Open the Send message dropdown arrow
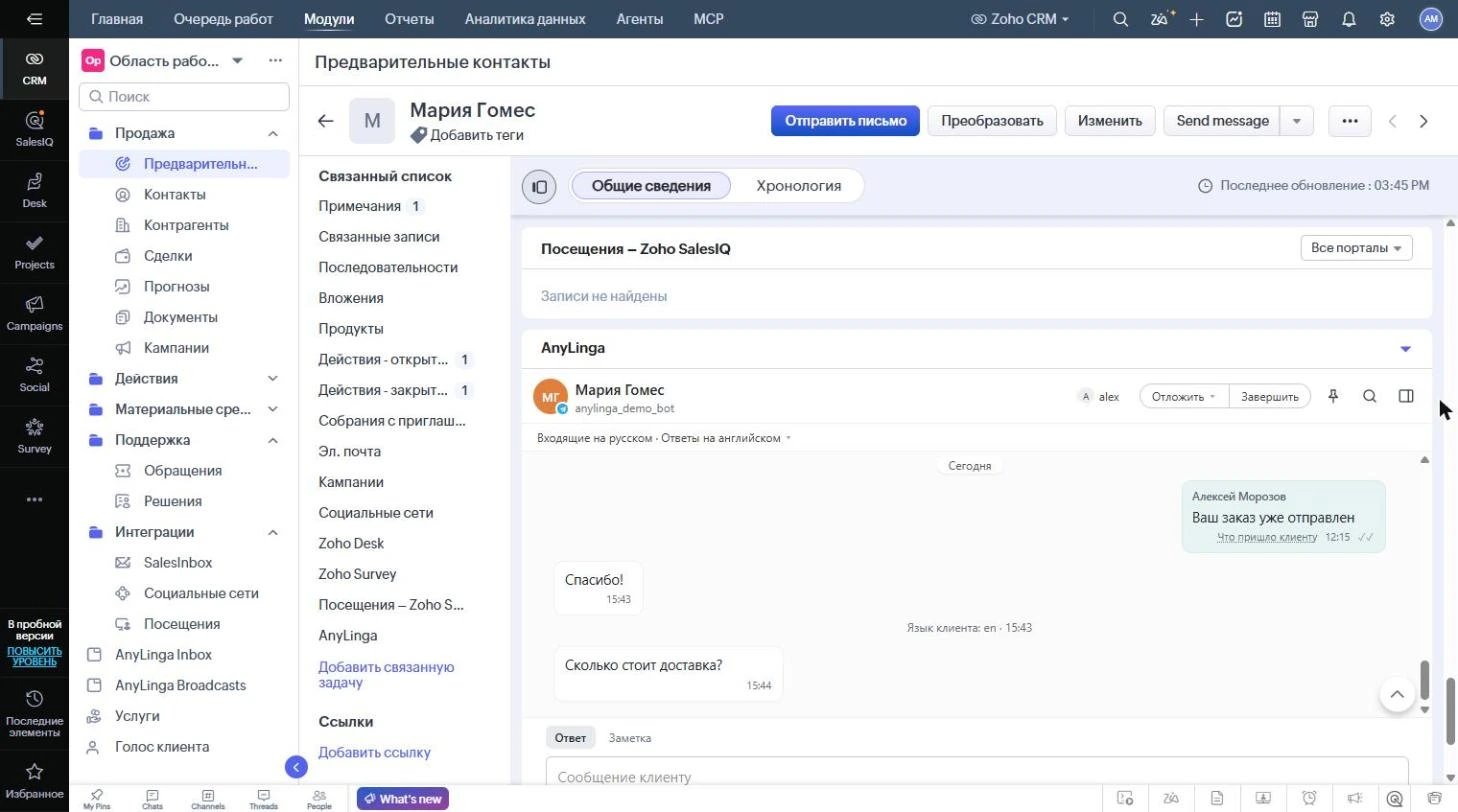The image size is (1458, 812). click(x=1297, y=121)
